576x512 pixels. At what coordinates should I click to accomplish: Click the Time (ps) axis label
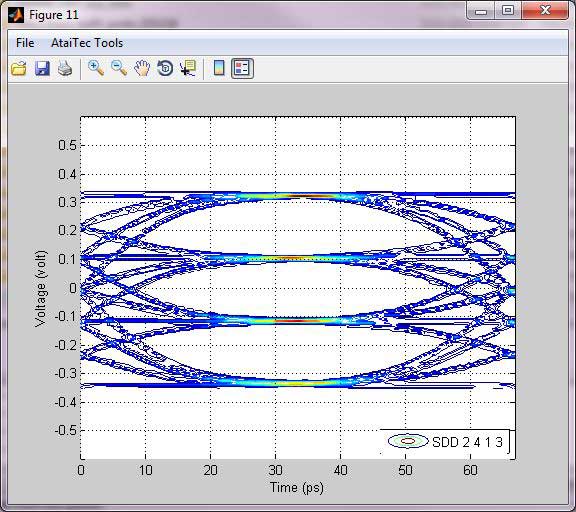pyautogui.click(x=297, y=488)
